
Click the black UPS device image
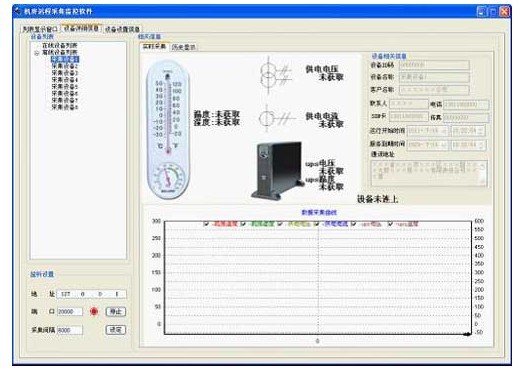coord(278,170)
